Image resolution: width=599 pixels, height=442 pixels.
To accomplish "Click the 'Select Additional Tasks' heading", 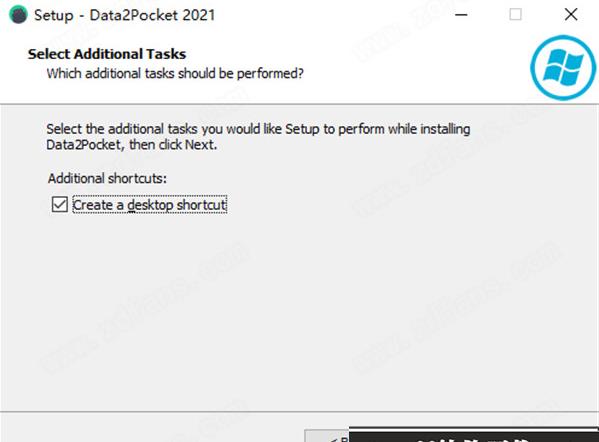I will click(107, 54).
